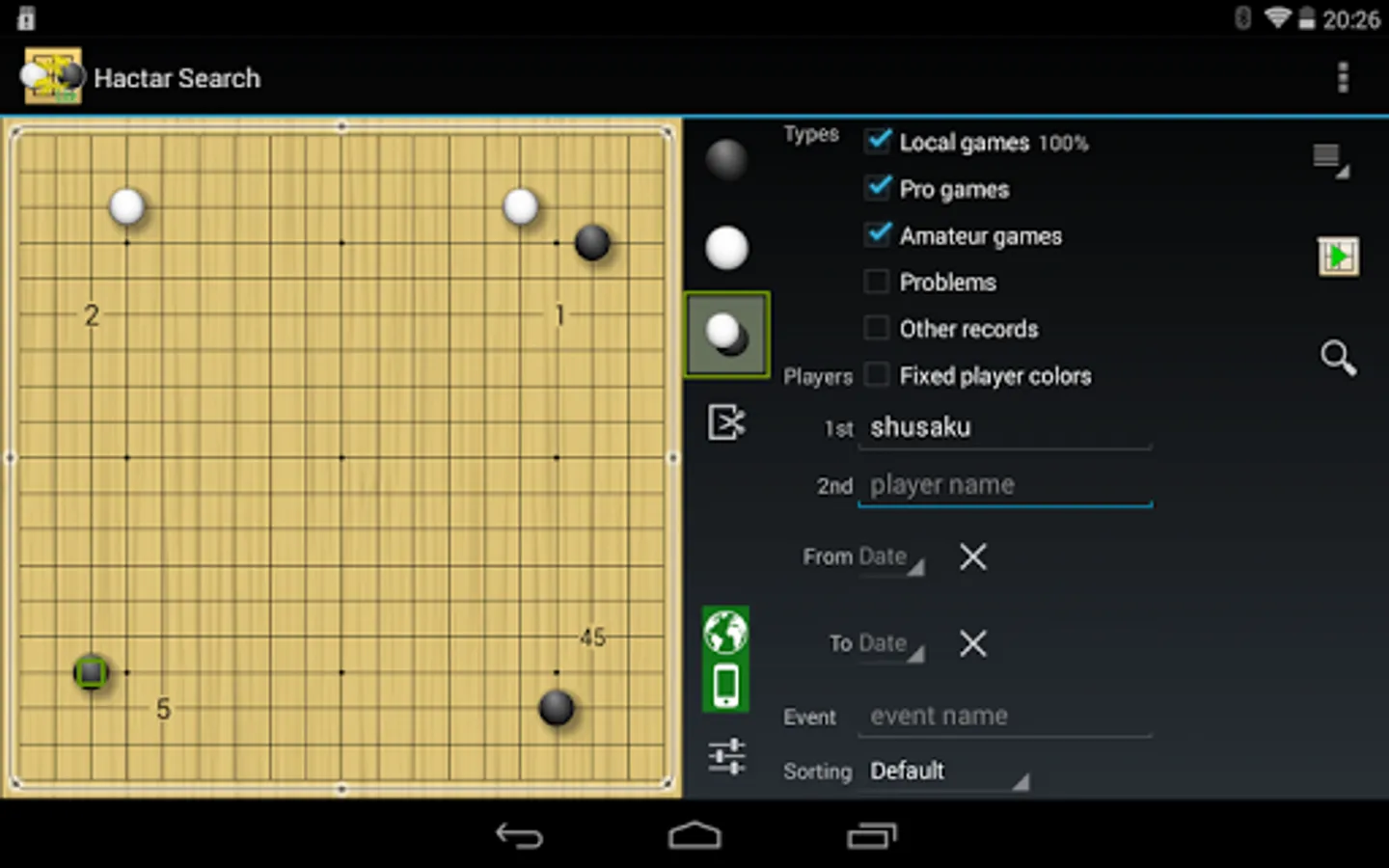The image size is (1389, 868).
Task: Start search with magnifier icon
Action: [1338, 358]
